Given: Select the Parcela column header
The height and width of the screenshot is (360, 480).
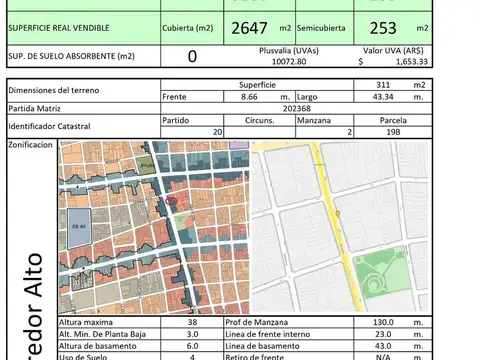Looking at the screenshot, I should tap(393, 120).
